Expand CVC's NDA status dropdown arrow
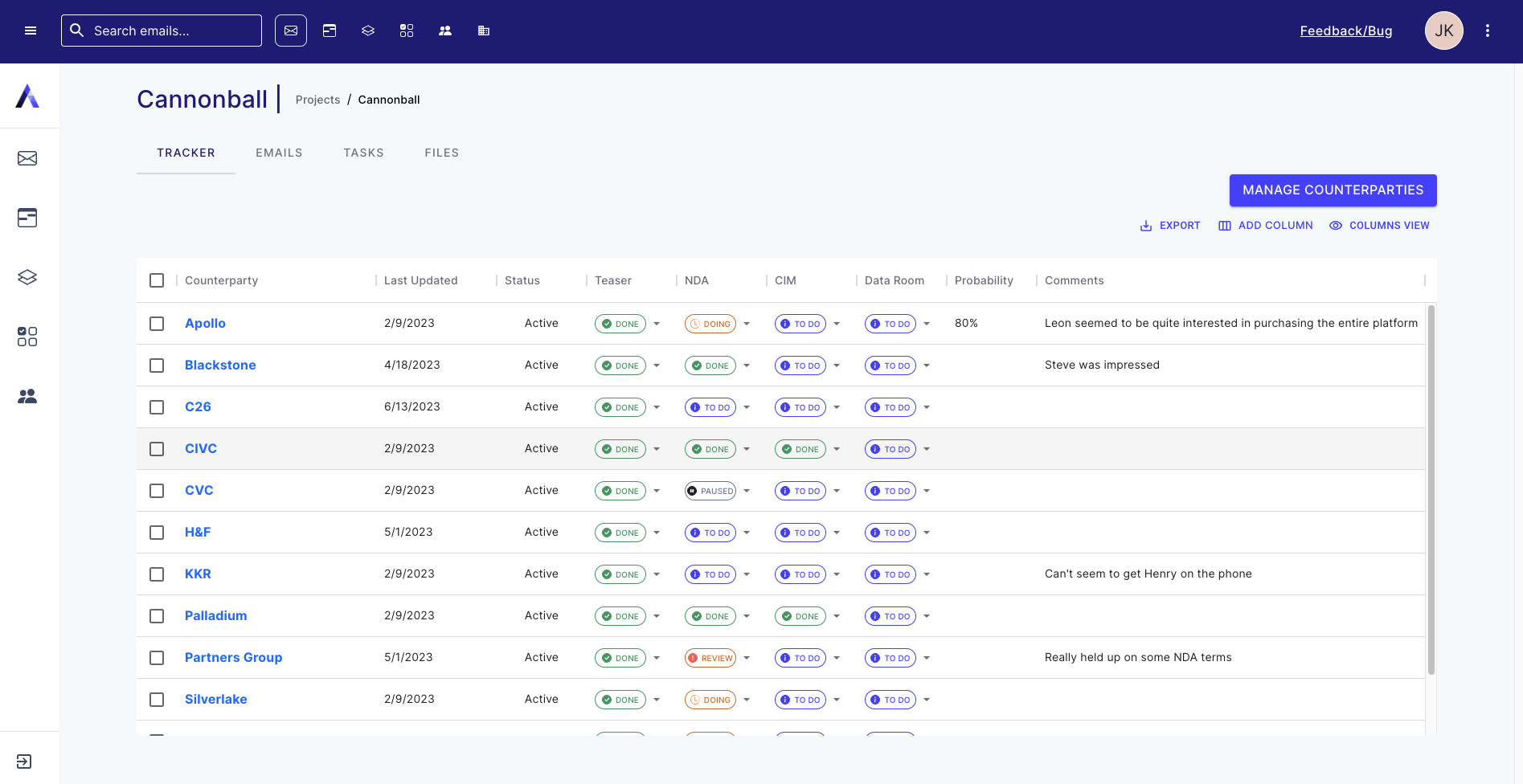The image size is (1523, 784). [x=747, y=491]
